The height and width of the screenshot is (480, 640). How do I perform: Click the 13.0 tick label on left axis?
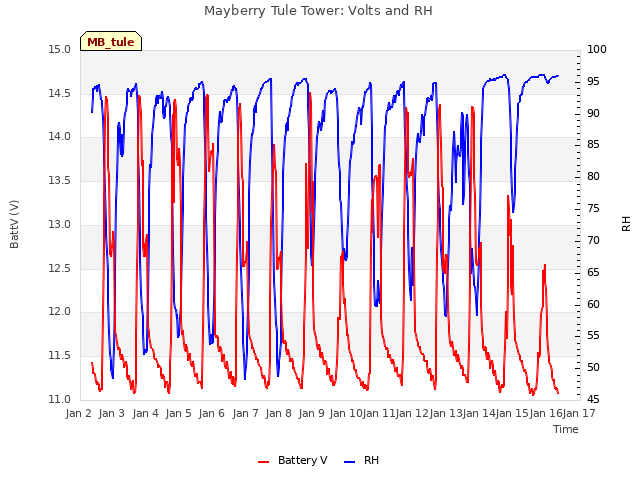pyautogui.click(x=60, y=224)
